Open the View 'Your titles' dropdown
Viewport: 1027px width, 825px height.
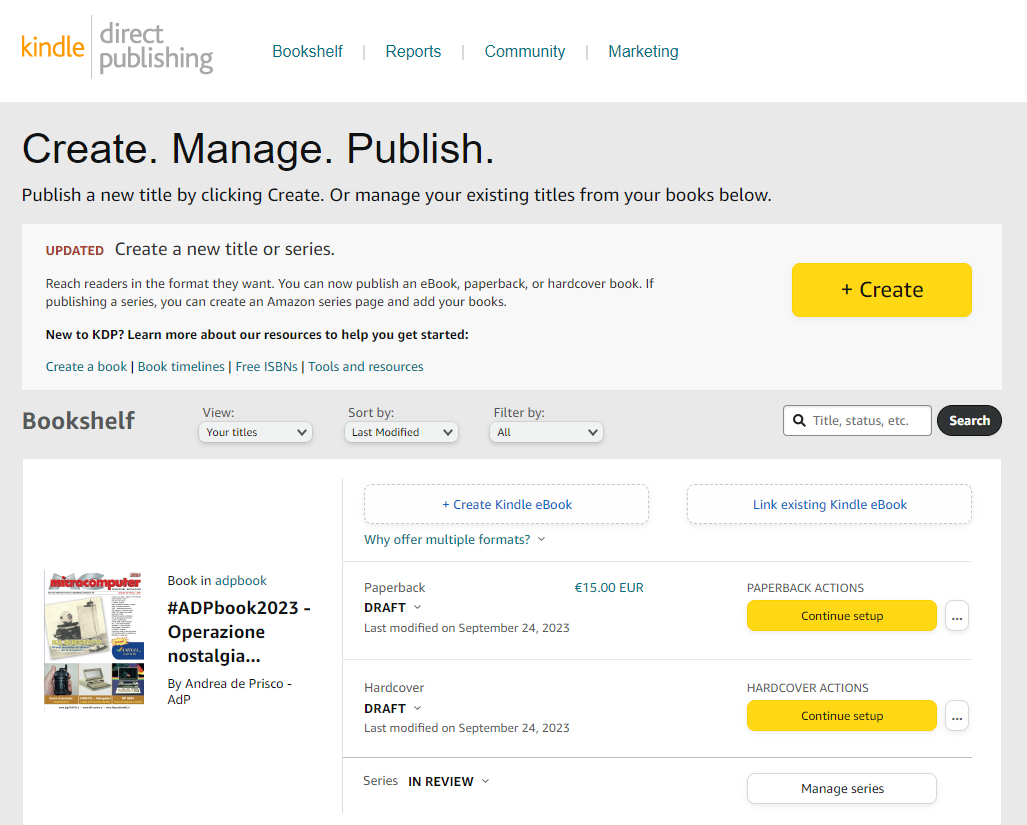click(255, 432)
